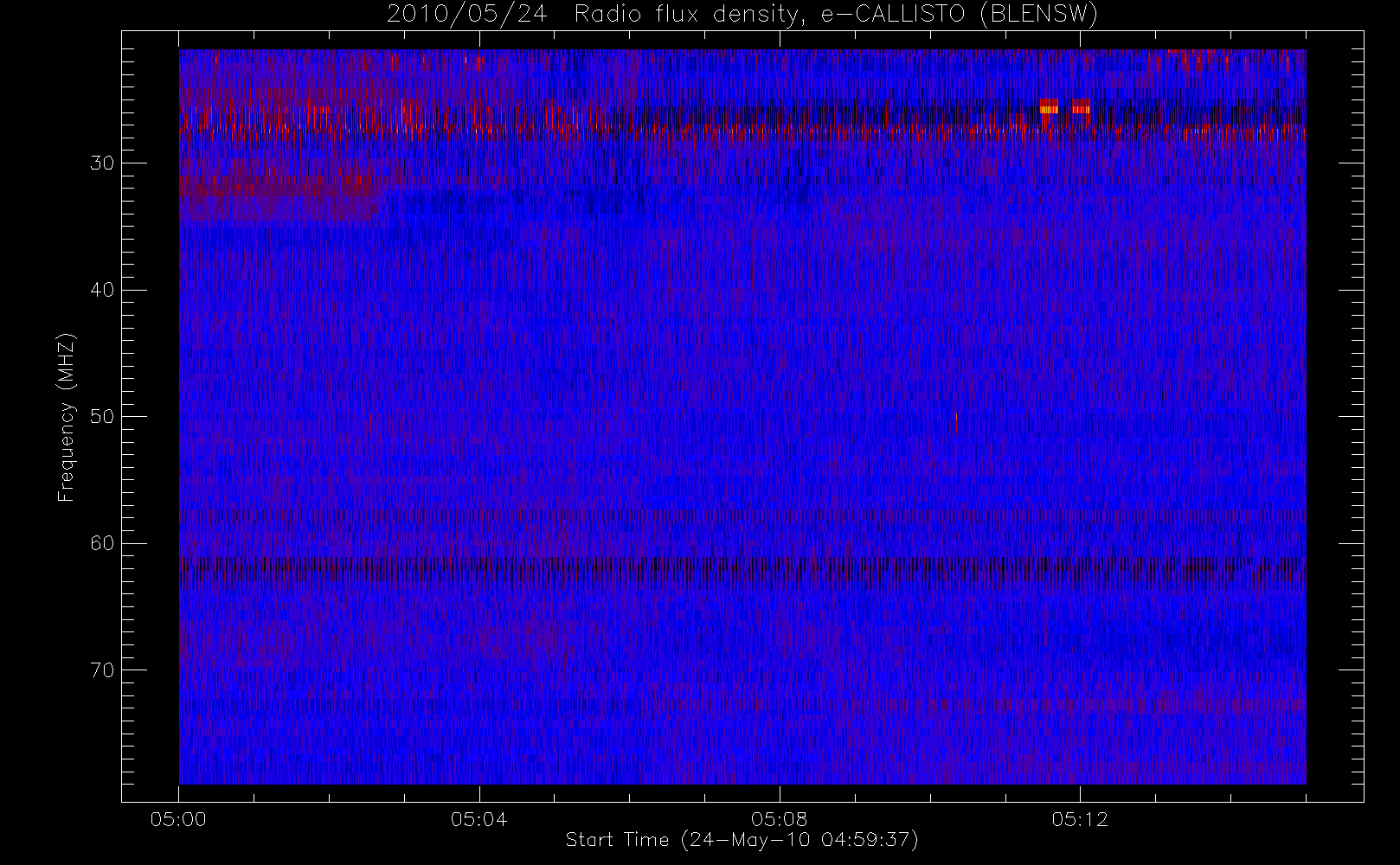Screen dimensions: 1400x865
Task: Select the 05:04 time axis tick label
Action: pos(478,819)
